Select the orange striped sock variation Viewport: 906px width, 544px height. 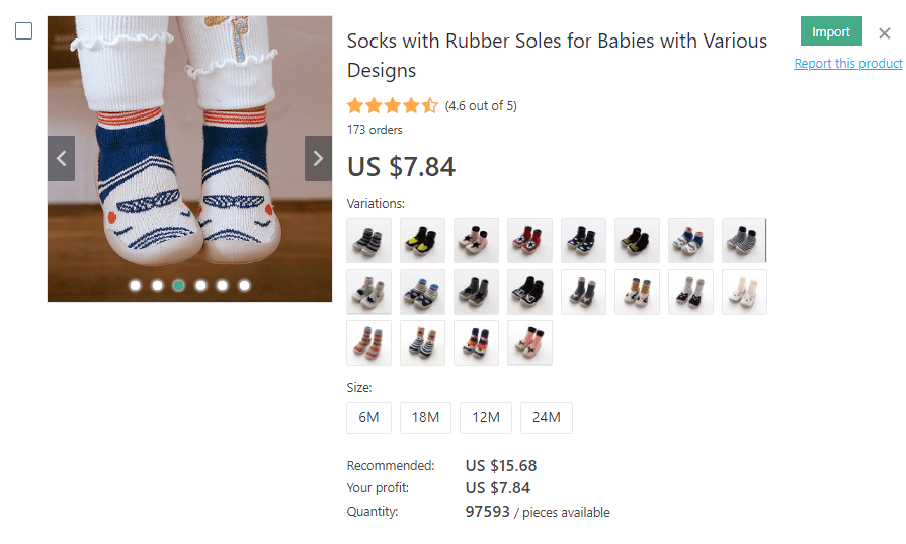(369, 342)
